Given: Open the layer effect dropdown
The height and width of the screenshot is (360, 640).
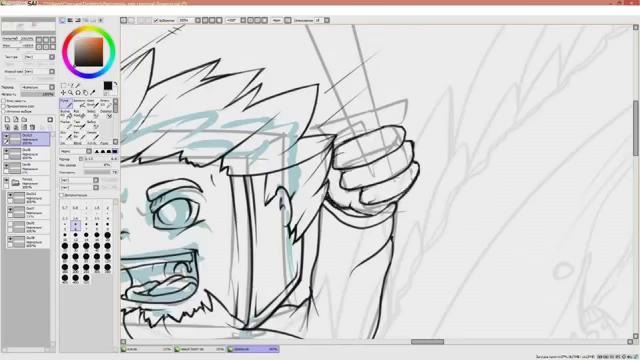Looking at the screenshot, I should (52, 71).
